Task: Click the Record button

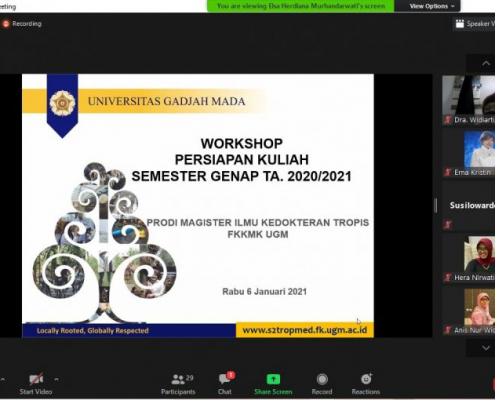Action: click(x=322, y=384)
